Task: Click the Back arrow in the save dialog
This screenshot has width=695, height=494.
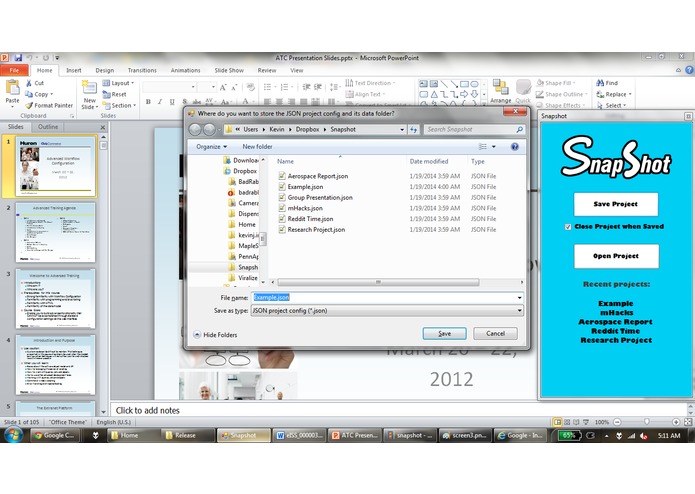Action: pyautogui.click(x=195, y=129)
